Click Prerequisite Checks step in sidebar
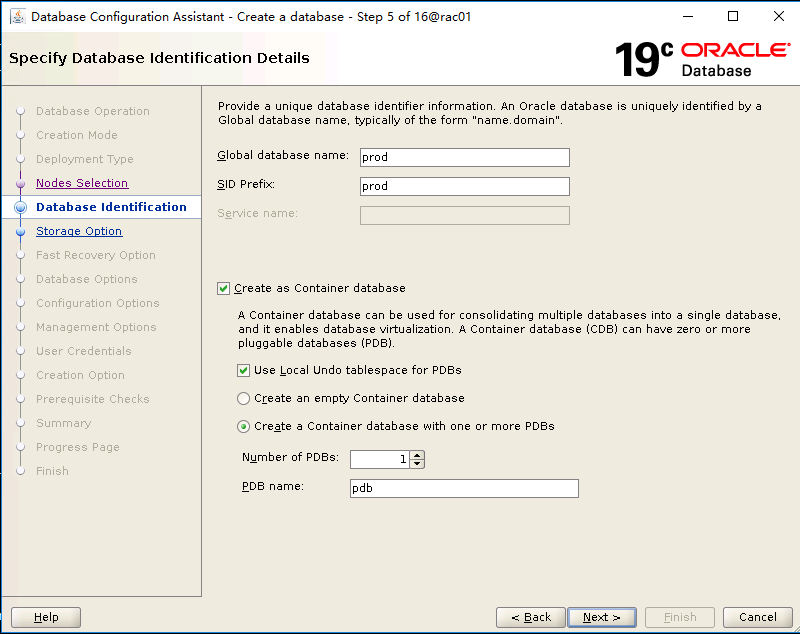This screenshot has height=634, width=800. pos(92,399)
